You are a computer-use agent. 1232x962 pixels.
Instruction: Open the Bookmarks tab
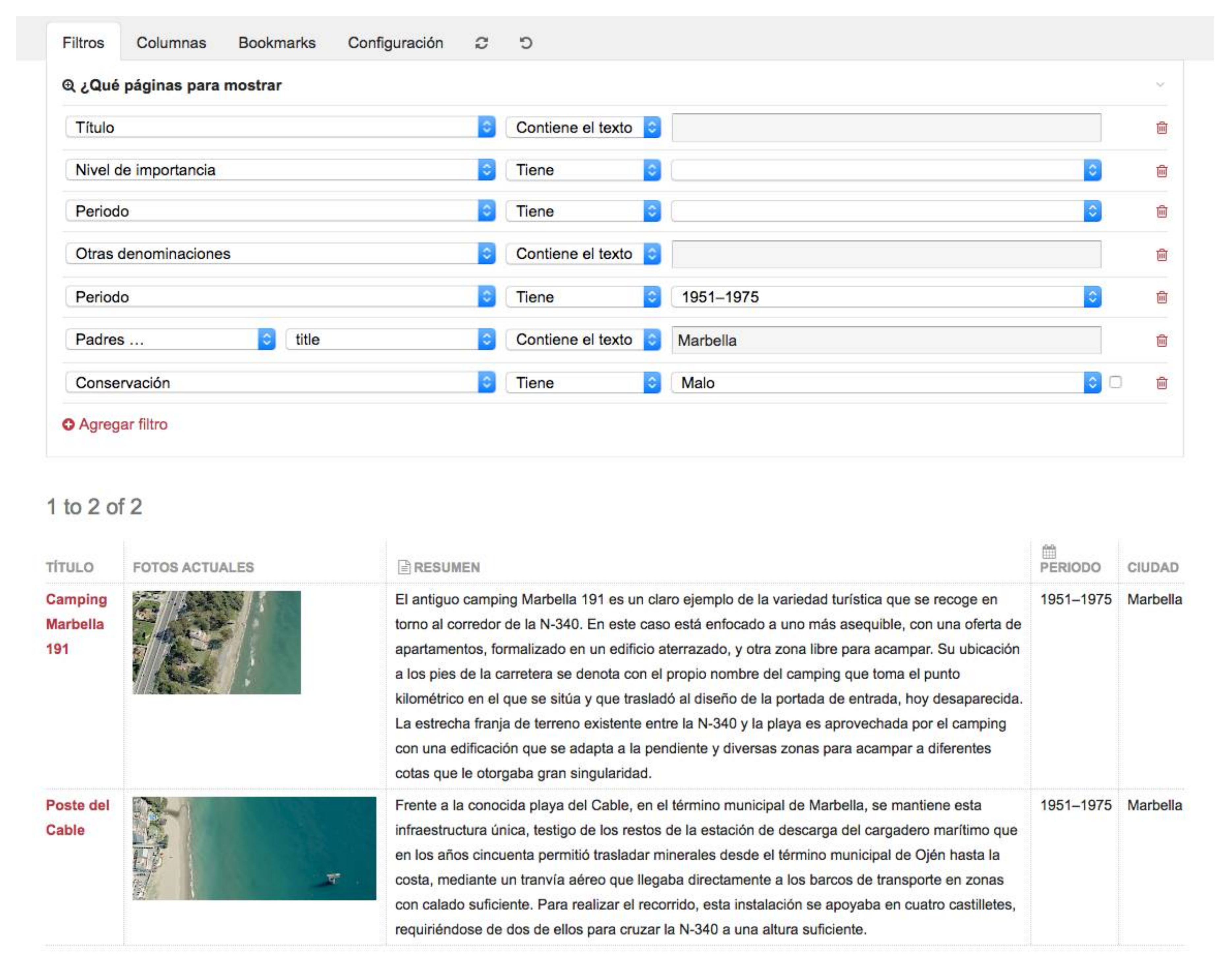click(276, 43)
